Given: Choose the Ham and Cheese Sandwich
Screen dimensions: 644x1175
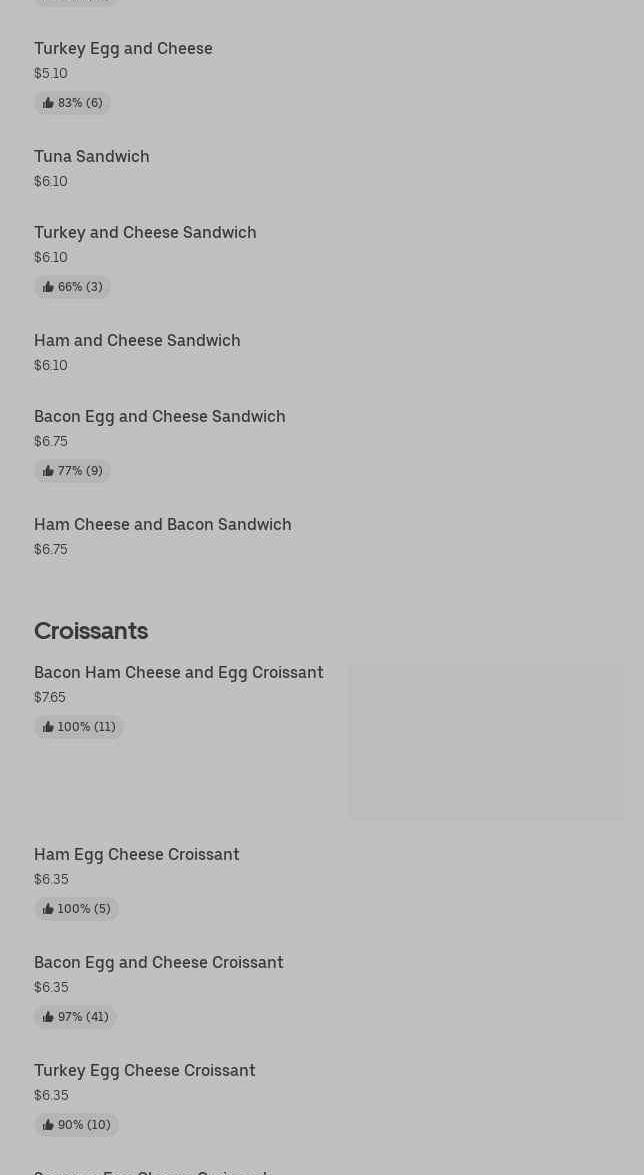Looking at the screenshot, I should point(137,340).
